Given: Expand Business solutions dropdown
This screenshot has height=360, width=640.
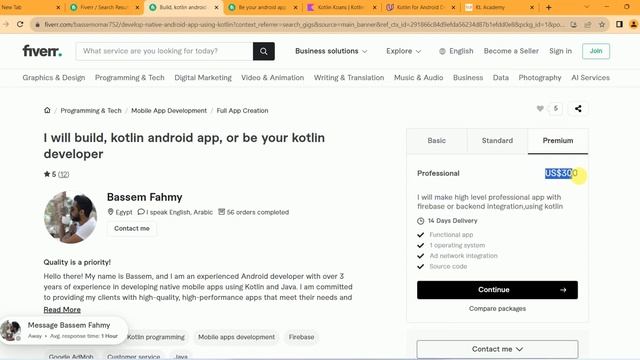Looking at the screenshot, I should [x=331, y=51].
